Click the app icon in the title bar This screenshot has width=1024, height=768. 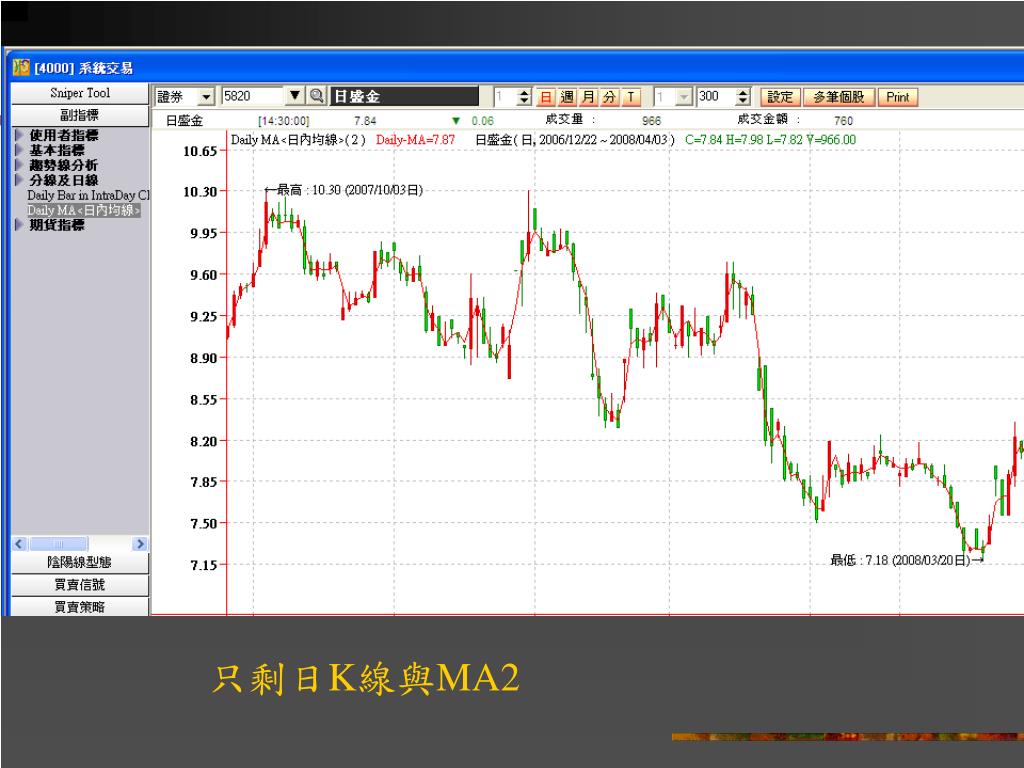tap(21, 67)
